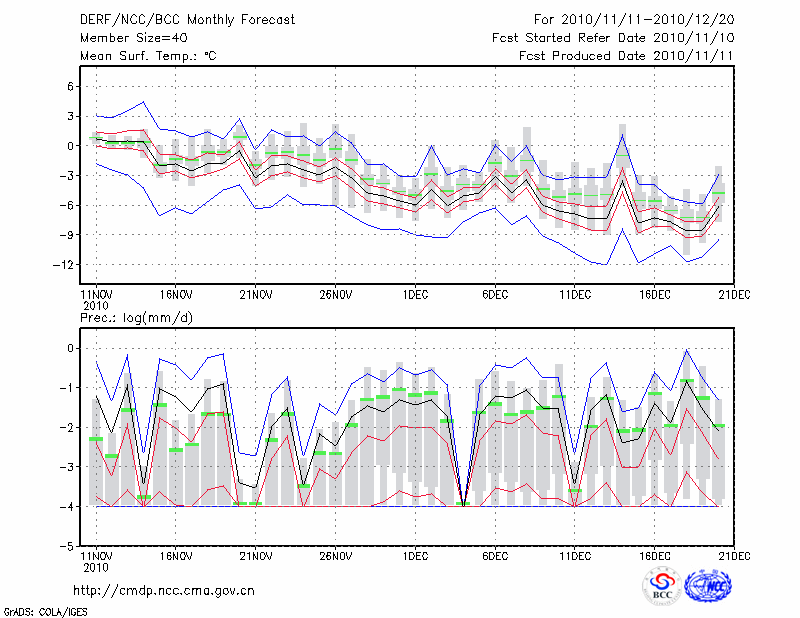Select 16NOV tick on precipitation chart axis
Screen dimensions: 800x618
(175, 556)
